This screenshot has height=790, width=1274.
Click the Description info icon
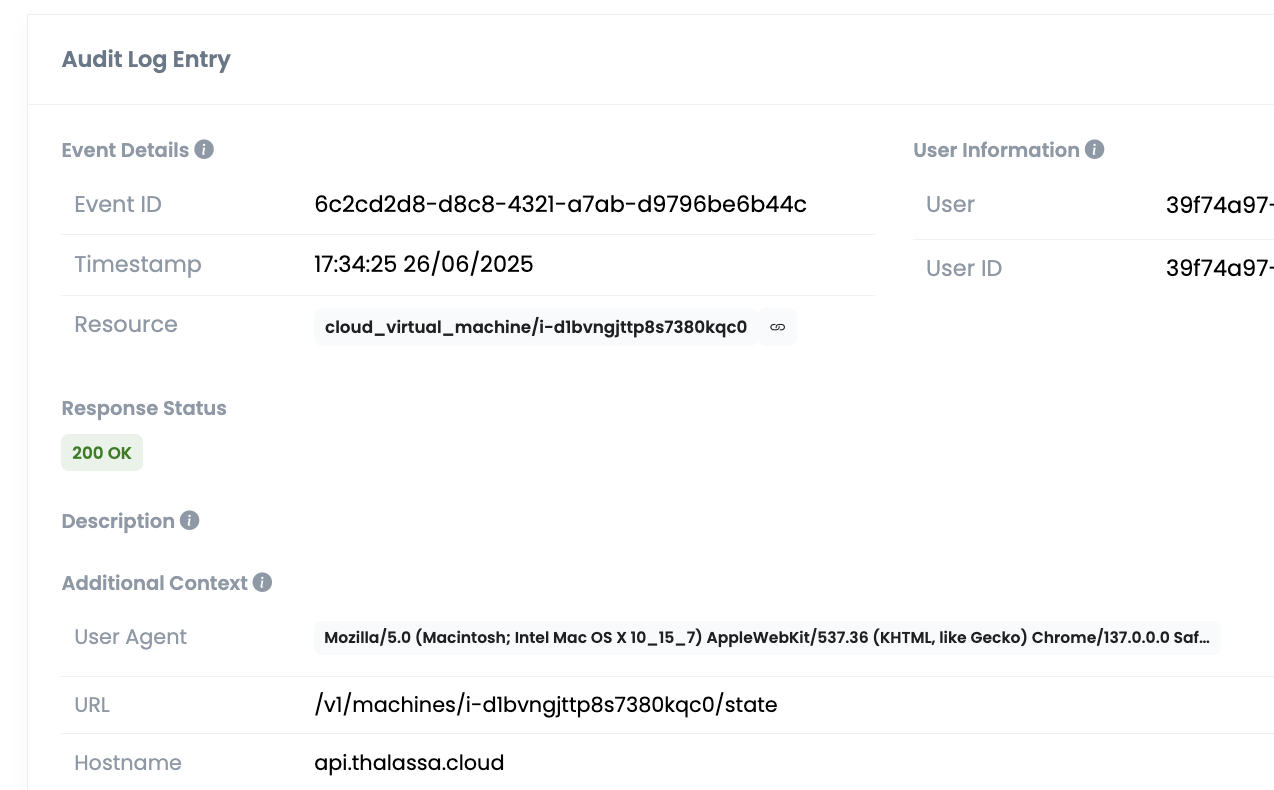pos(189,520)
